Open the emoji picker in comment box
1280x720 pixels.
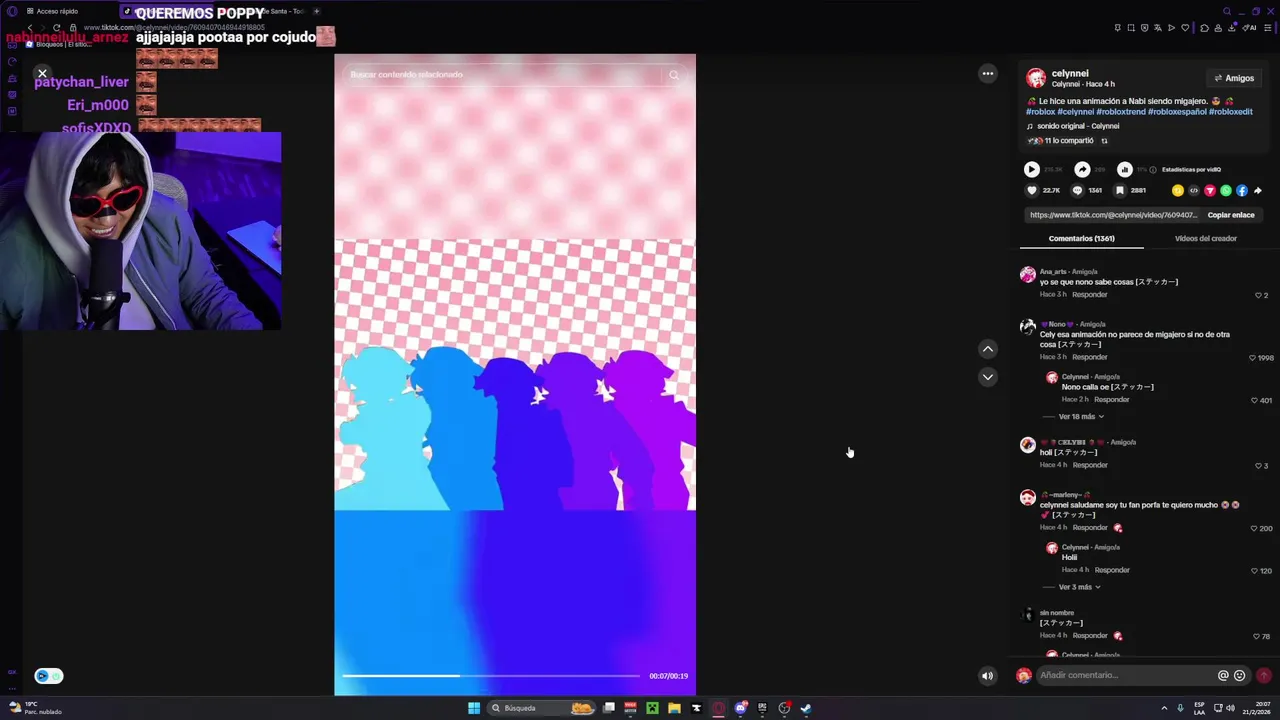[x=1240, y=675]
